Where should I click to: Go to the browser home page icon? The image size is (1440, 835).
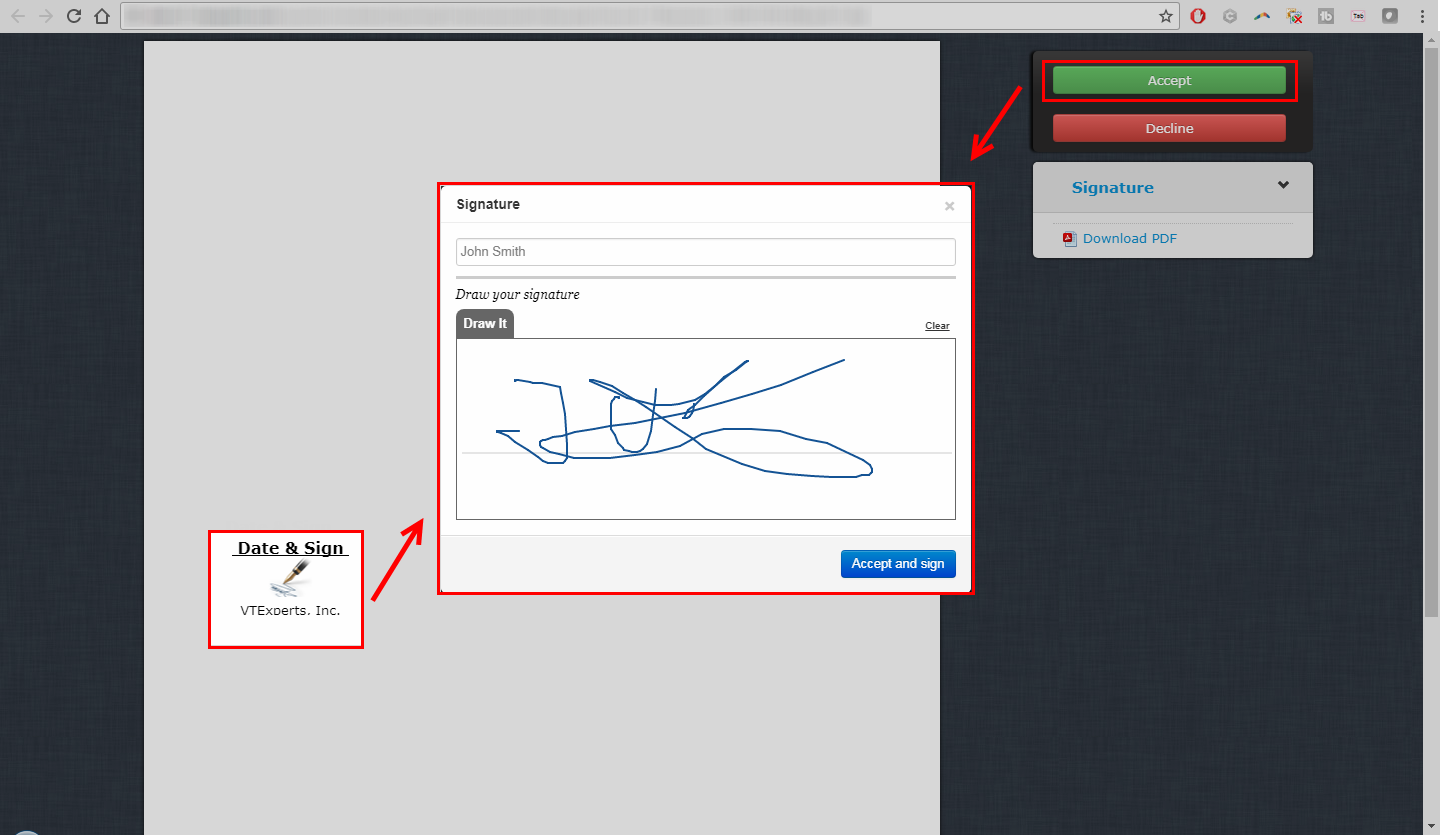tap(101, 16)
